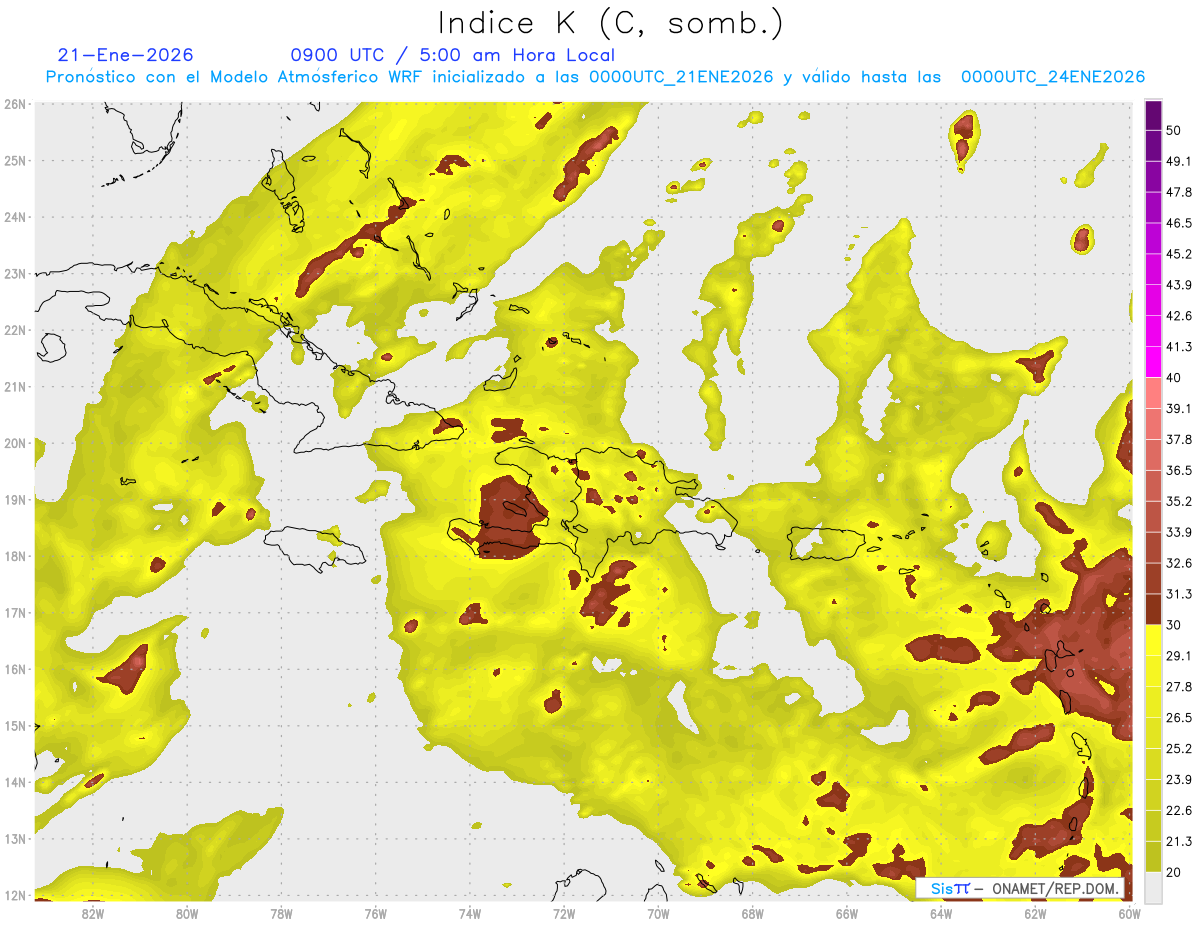Image resolution: width=1200 pixels, height=927 pixels.
Task: Click the colorbar label "22.6"
Action: [x=1179, y=810]
